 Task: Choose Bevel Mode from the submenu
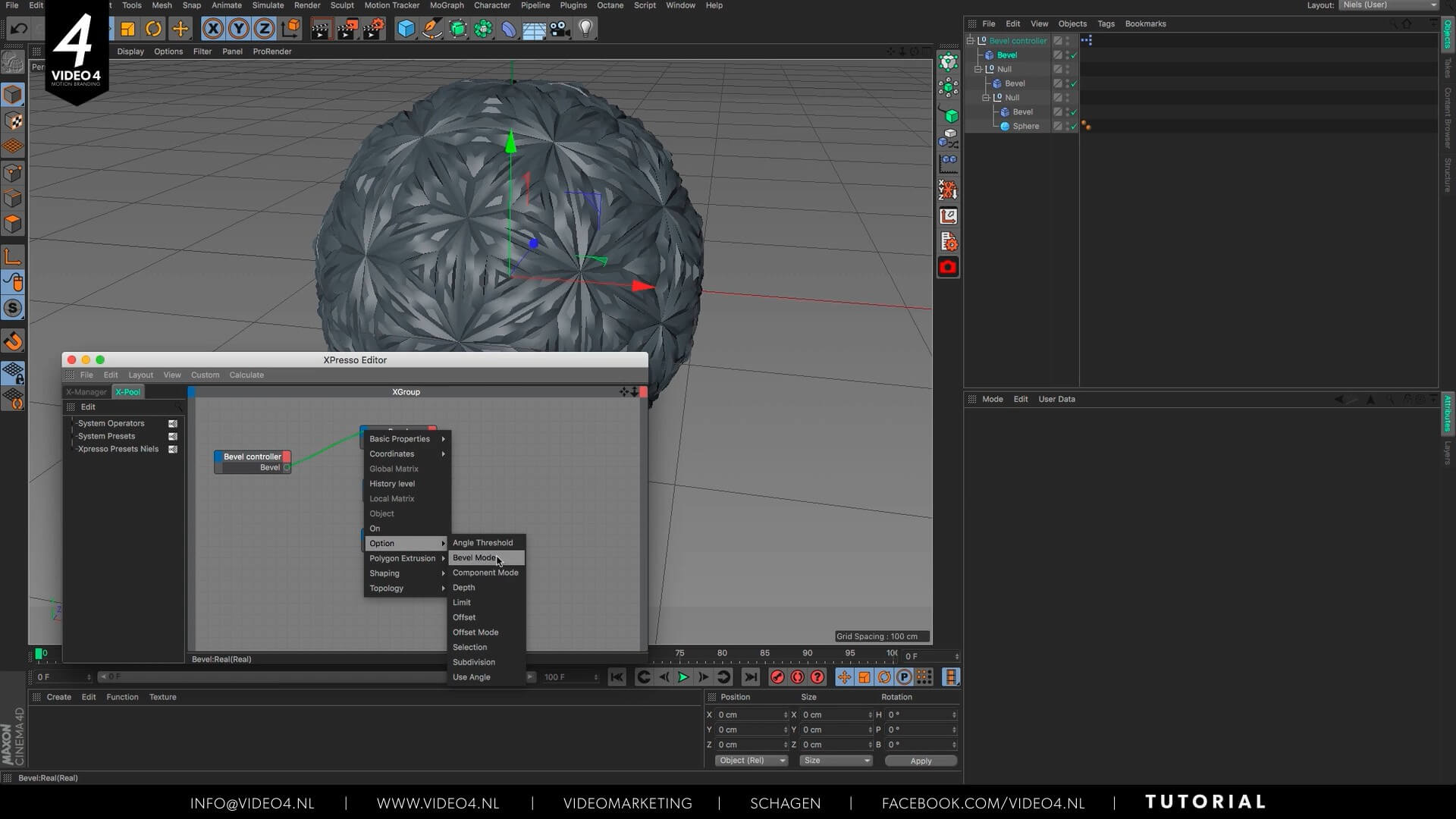click(x=475, y=558)
